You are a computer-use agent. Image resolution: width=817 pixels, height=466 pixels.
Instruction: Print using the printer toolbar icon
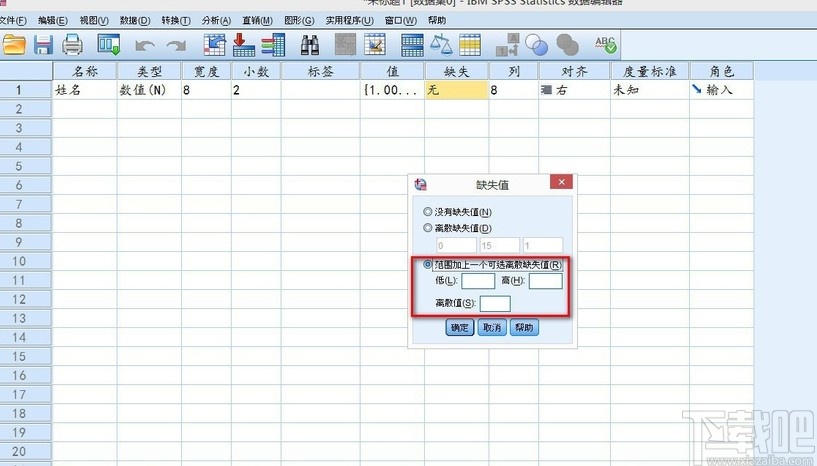pos(72,45)
